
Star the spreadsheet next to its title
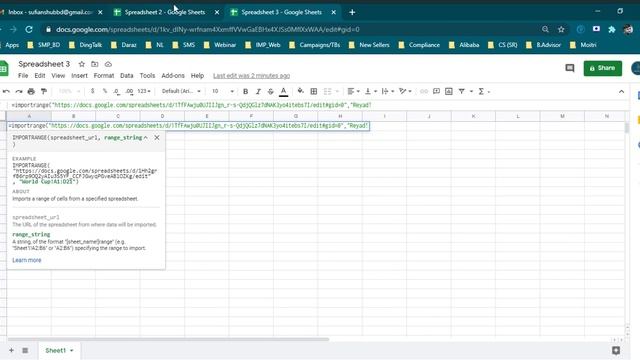tap(82, 64)
